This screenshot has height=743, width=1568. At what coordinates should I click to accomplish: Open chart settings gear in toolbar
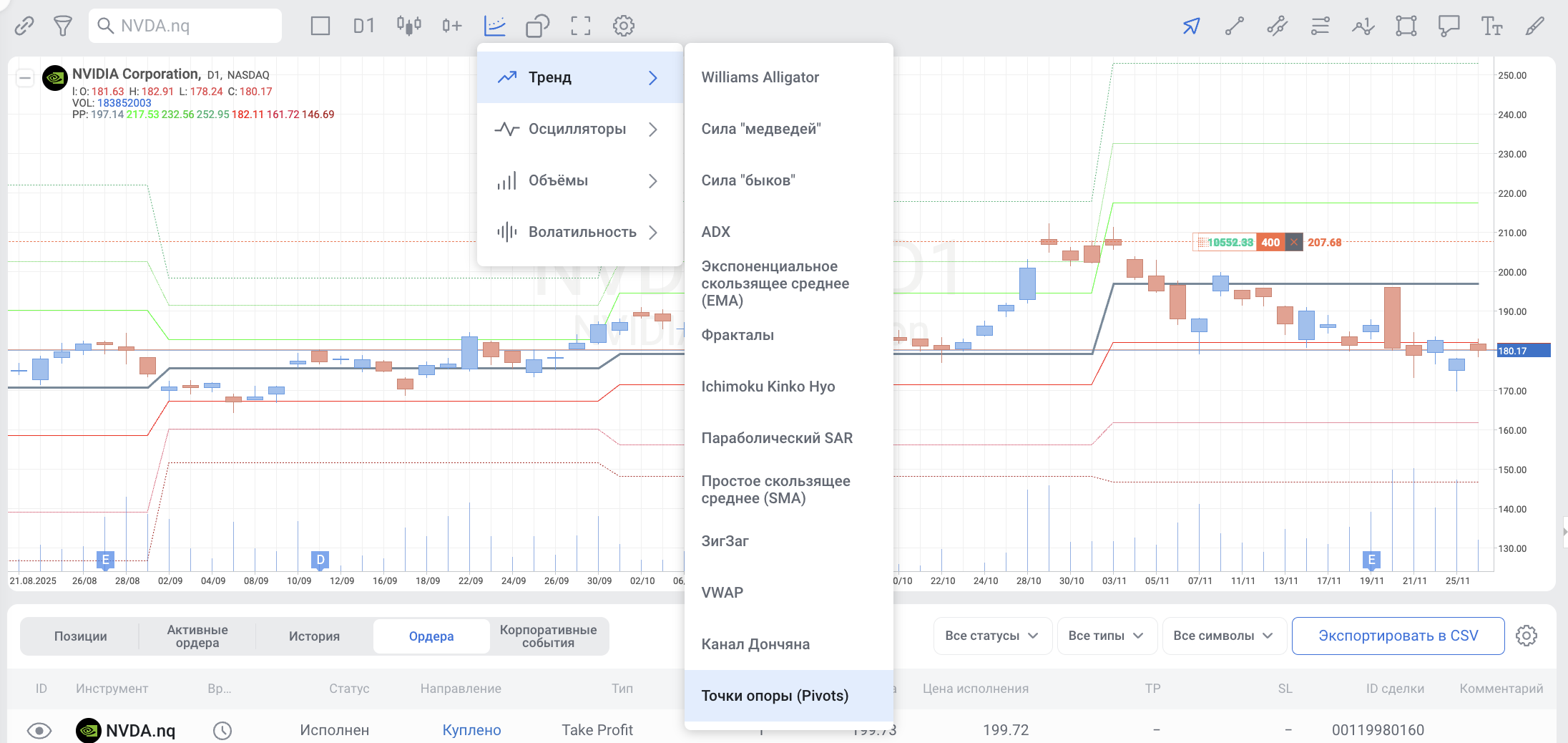(624, 26)
